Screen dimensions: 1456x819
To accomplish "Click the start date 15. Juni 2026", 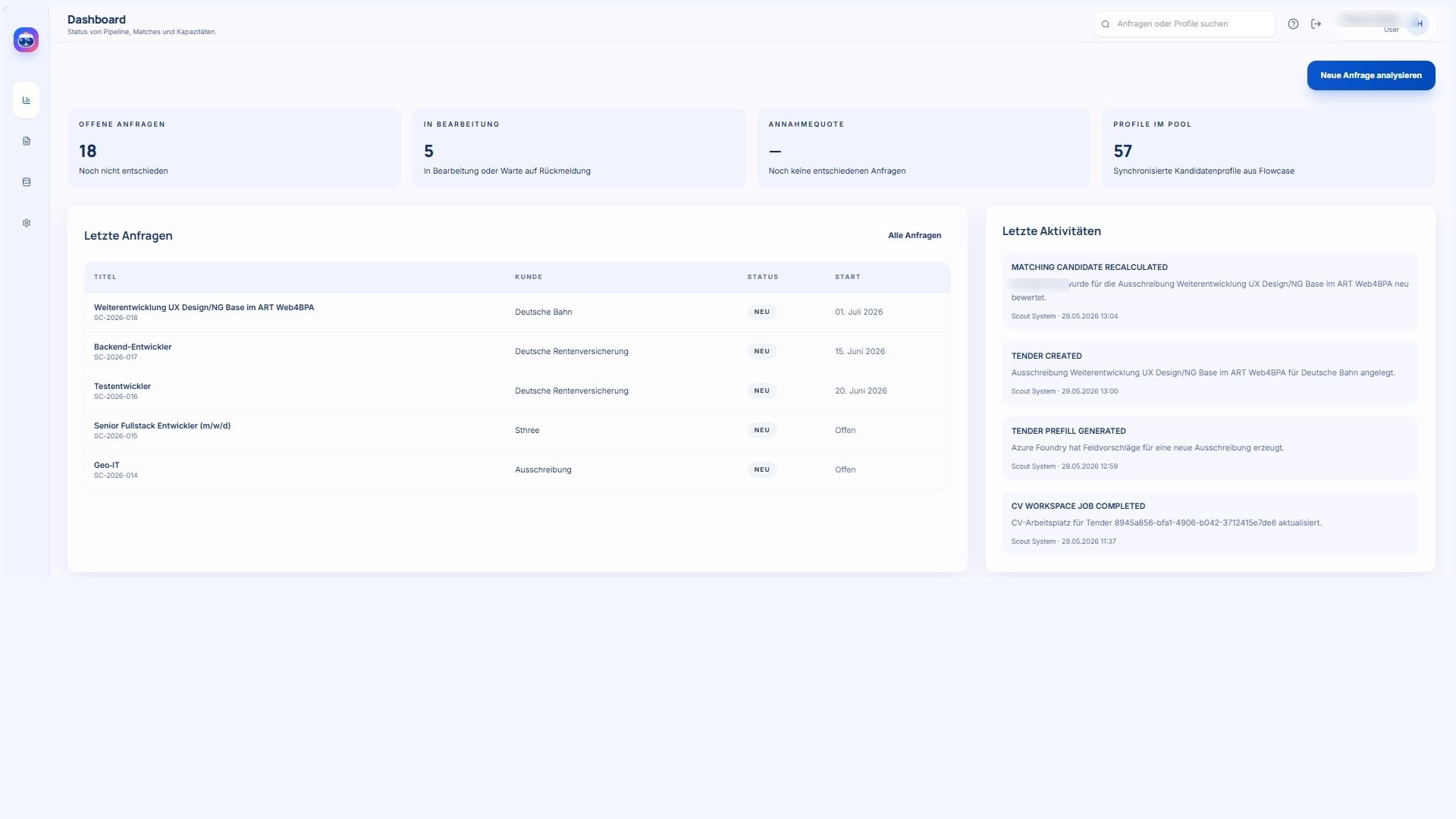I will 860,352.
